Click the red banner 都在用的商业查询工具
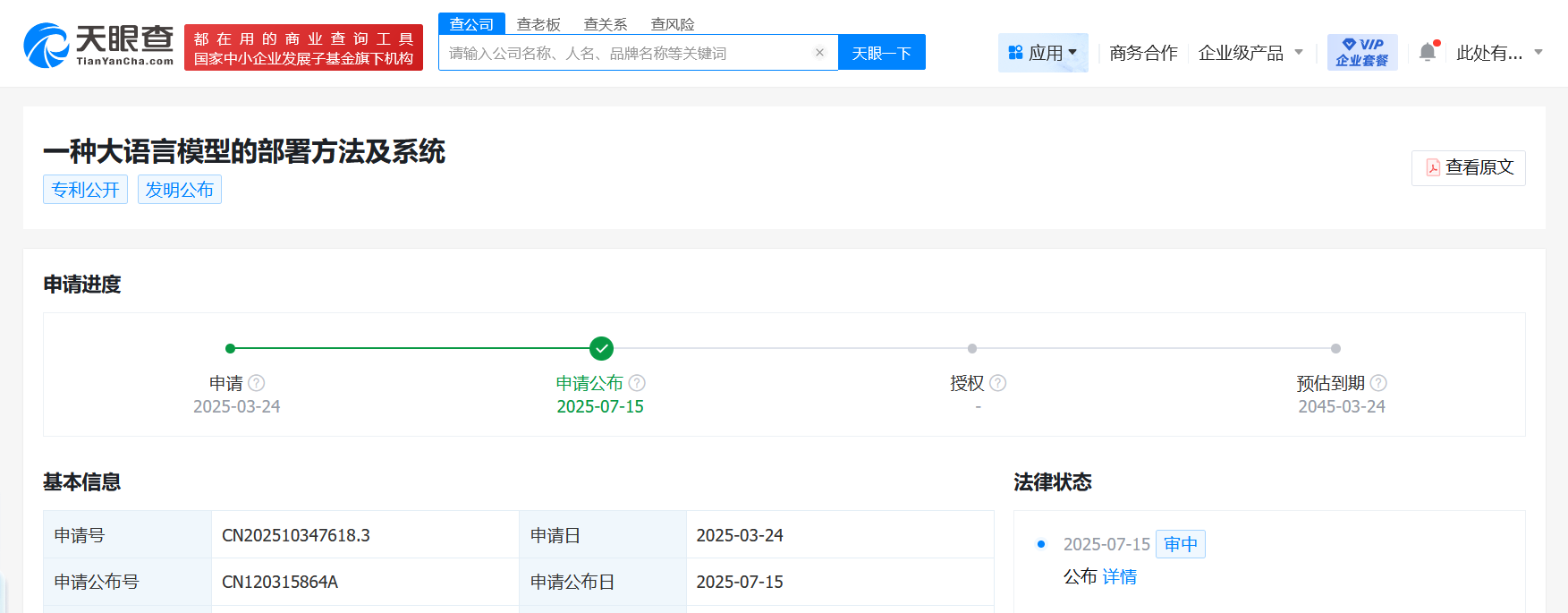 tap(303, 47)
